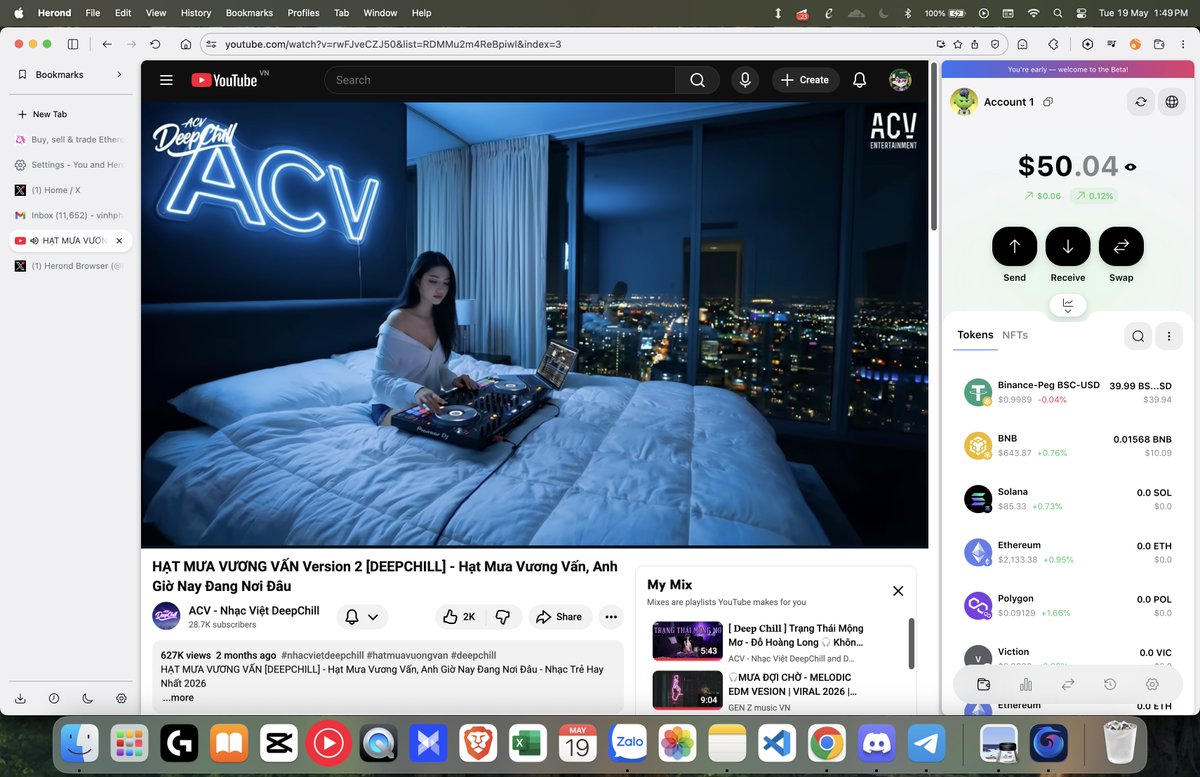Open wallet Receive action

(1068, 246)
